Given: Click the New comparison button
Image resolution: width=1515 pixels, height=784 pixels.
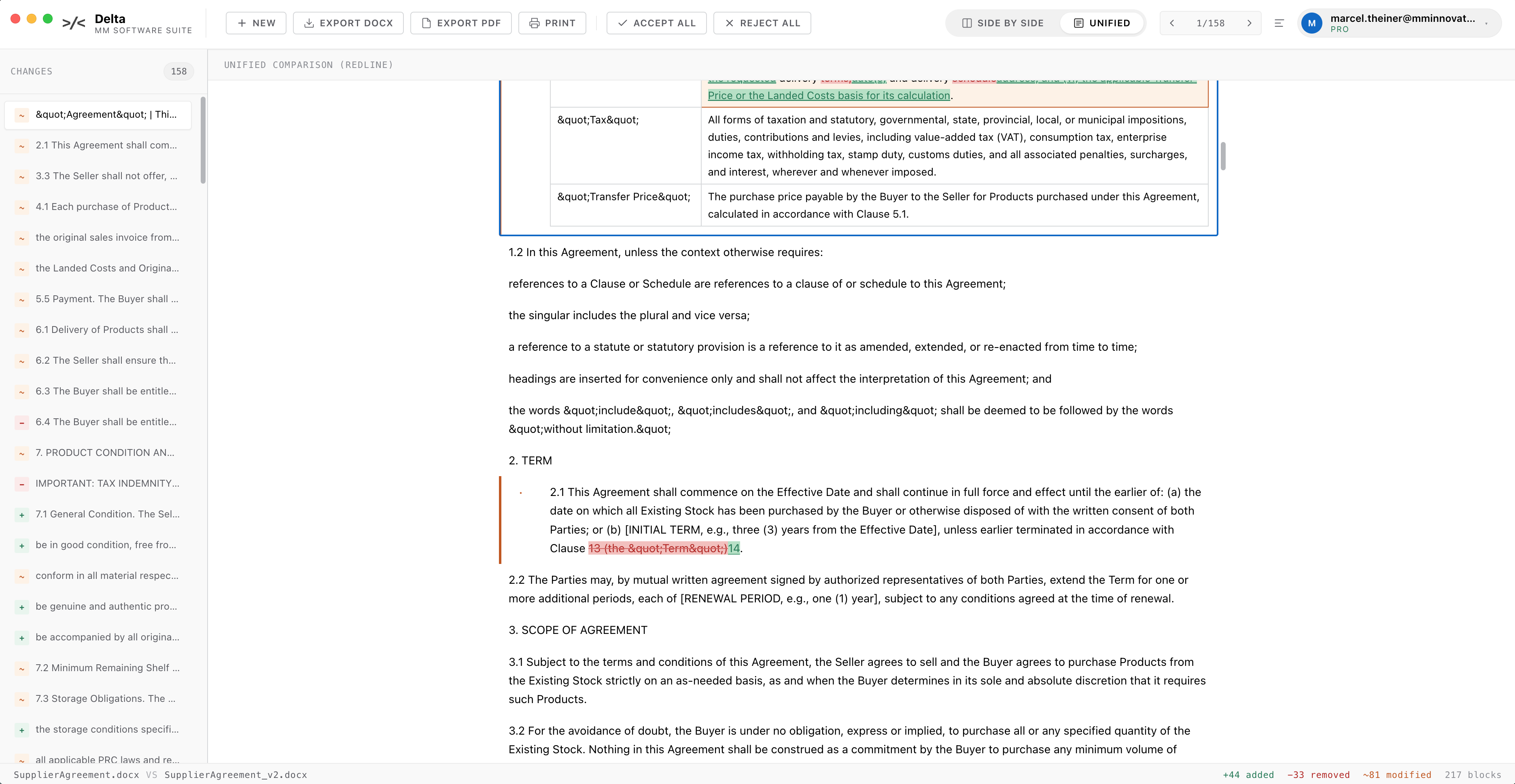Looking at the screenshot, I should 256,23.
